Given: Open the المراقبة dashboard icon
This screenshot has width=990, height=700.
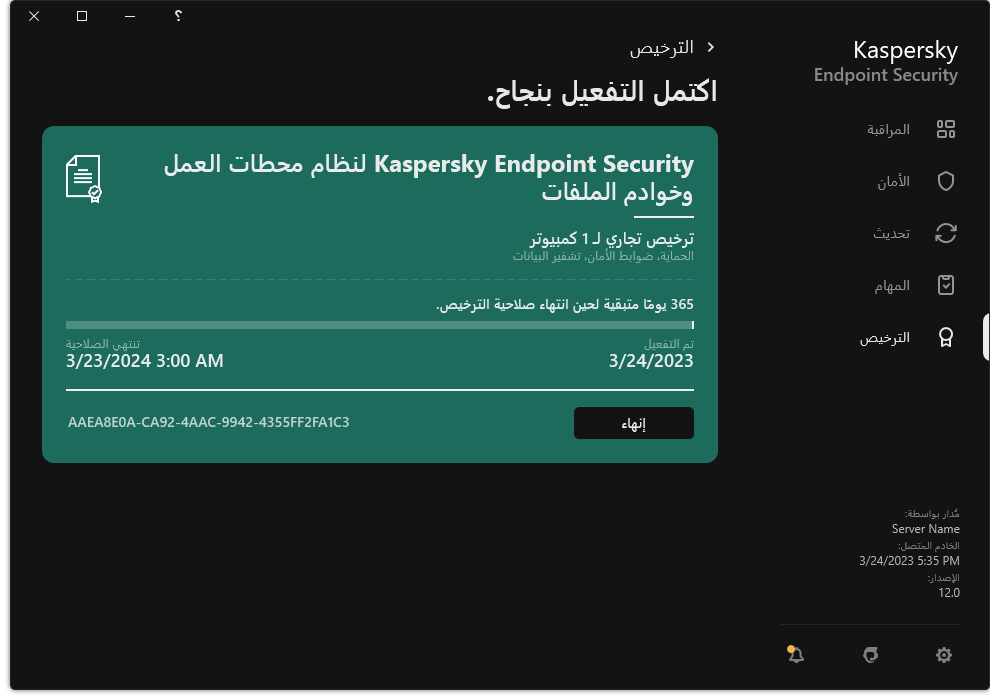Looking at the screenshot, I should click(945, 129).
